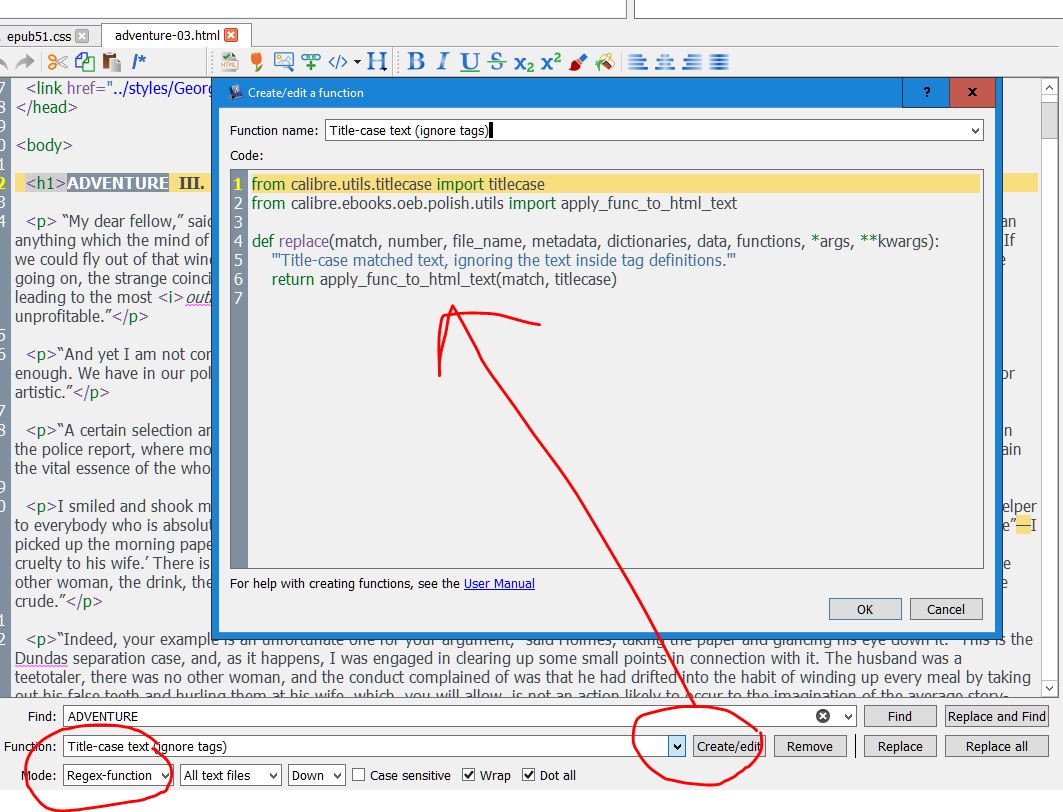
Task: Align text left
Action: click(x=637, y=62)
